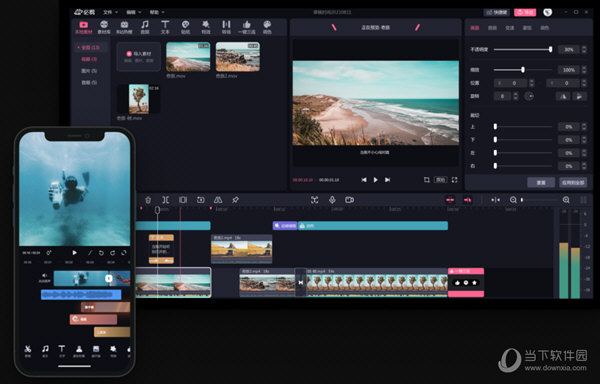The height and width of the screenshot is (384, 600).
Task: Open the 文件 menu dropdown
Action: 110,12
